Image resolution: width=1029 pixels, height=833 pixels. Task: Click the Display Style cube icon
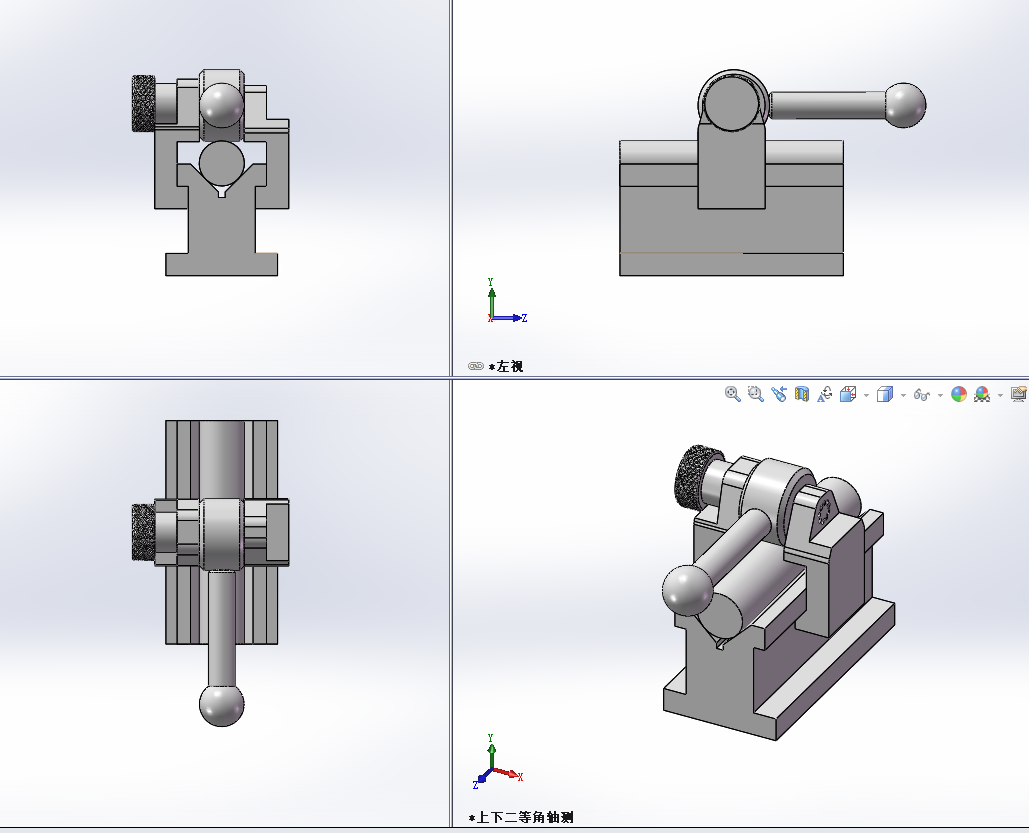click(885, 394)
